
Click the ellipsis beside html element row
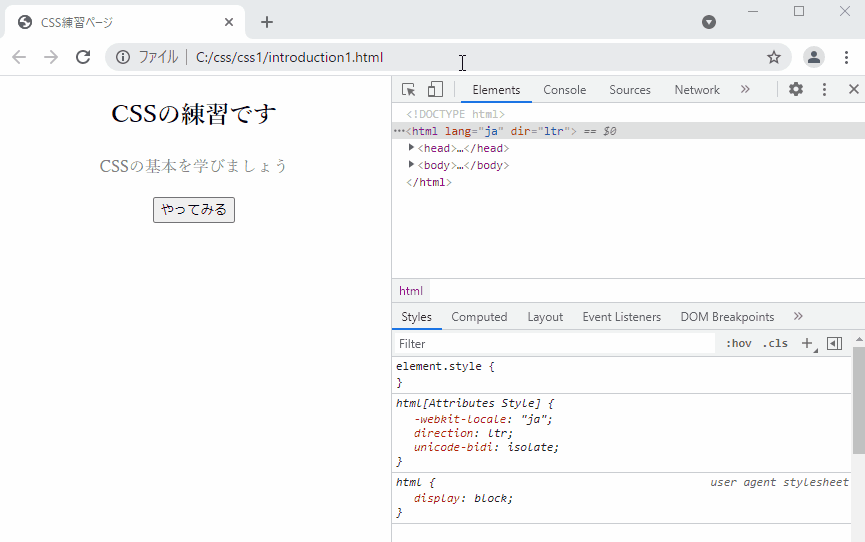399,131
